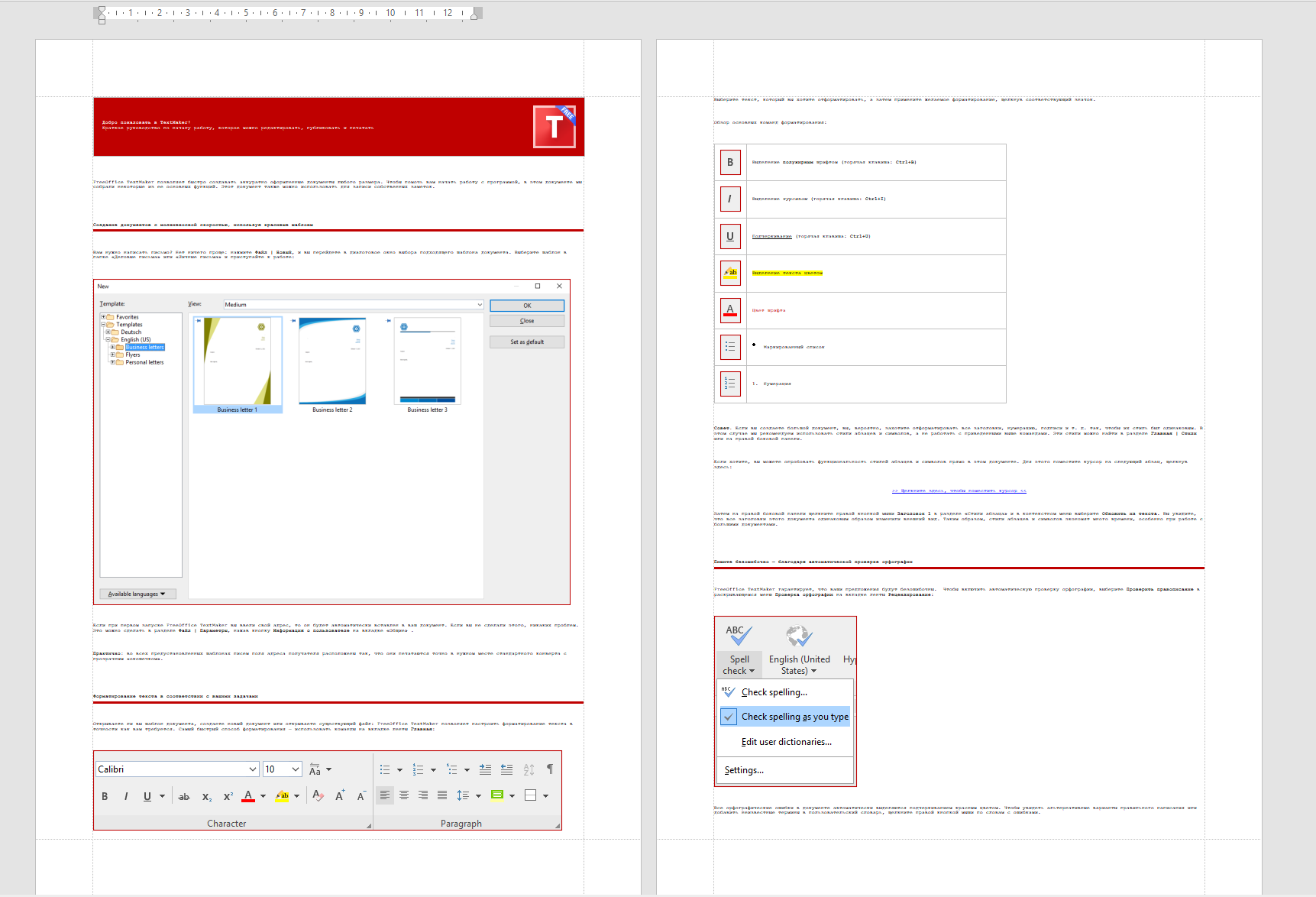Click the ABC Spell check icon
1316x897 pixels.
coord(739,636)
